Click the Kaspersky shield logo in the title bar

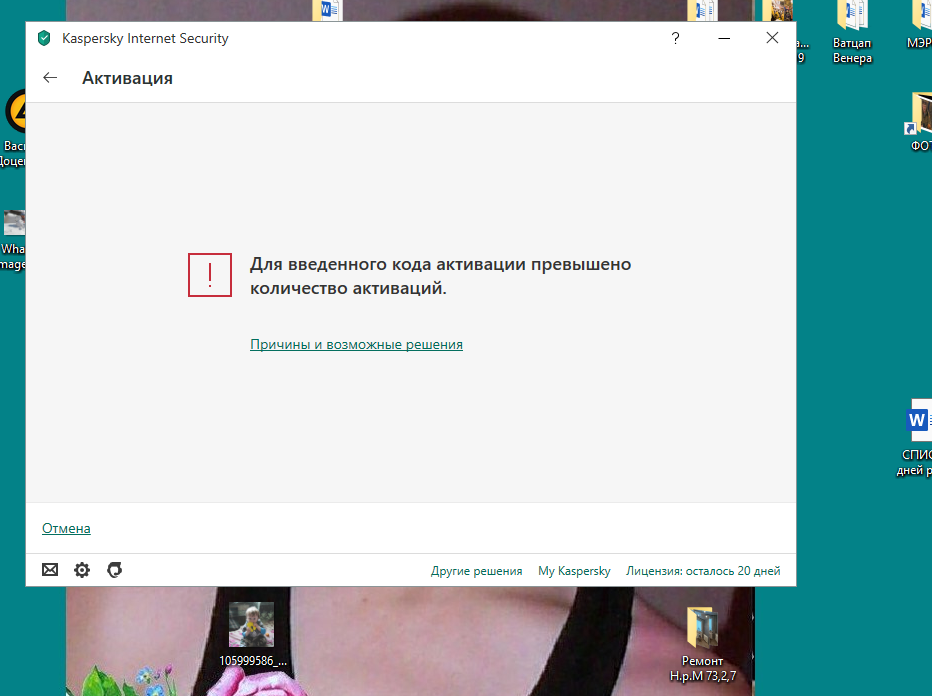click(x=44, y=39)
